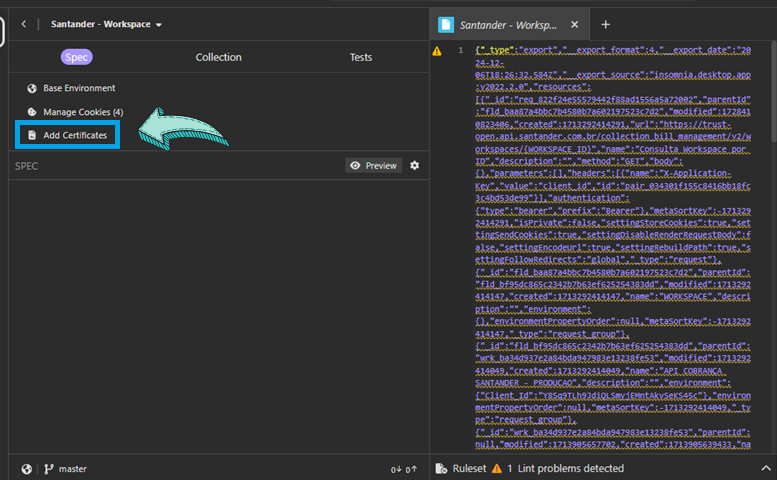Go back using the left chevron
Screen dimensions: 777x480
(23, 24)
